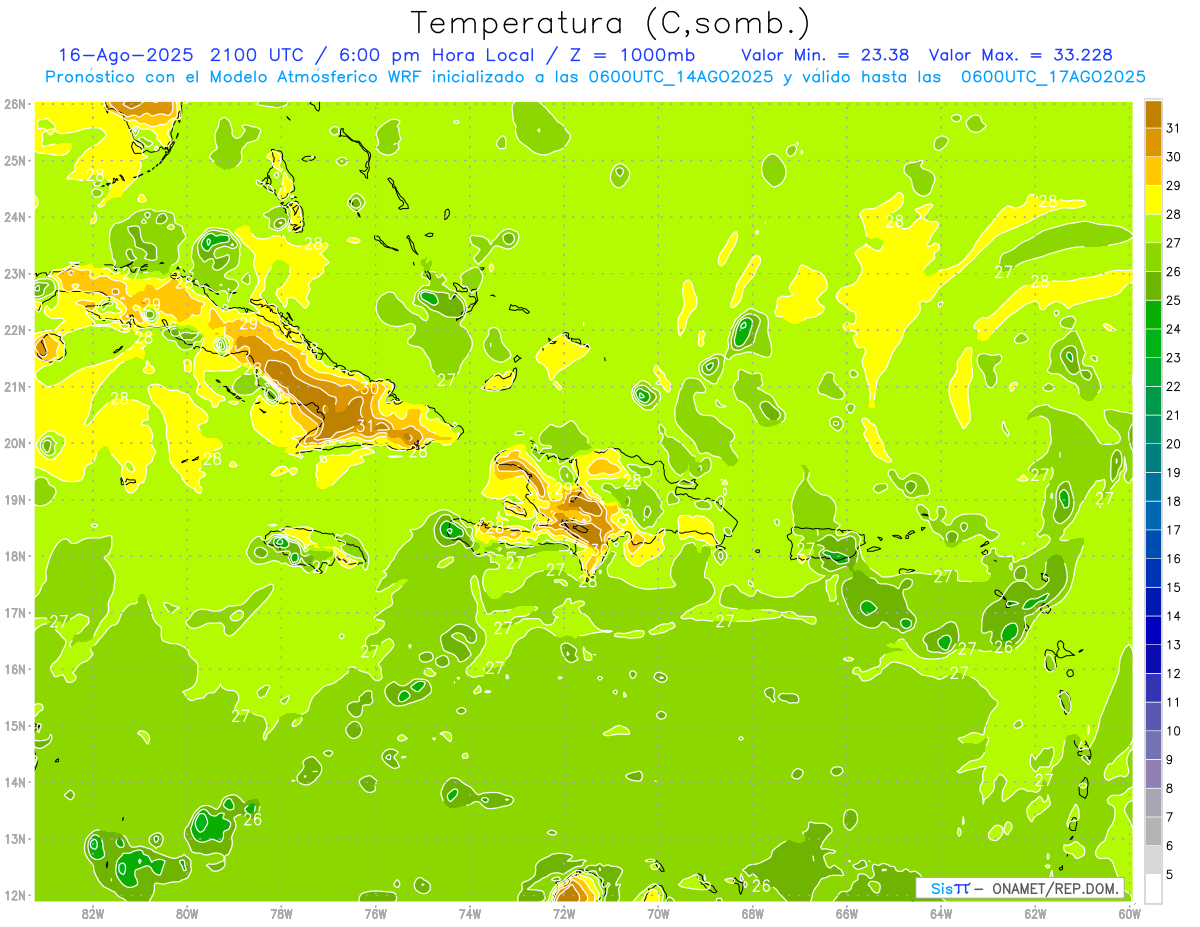Click the "78W" longitude axis label

click(281, 914)
